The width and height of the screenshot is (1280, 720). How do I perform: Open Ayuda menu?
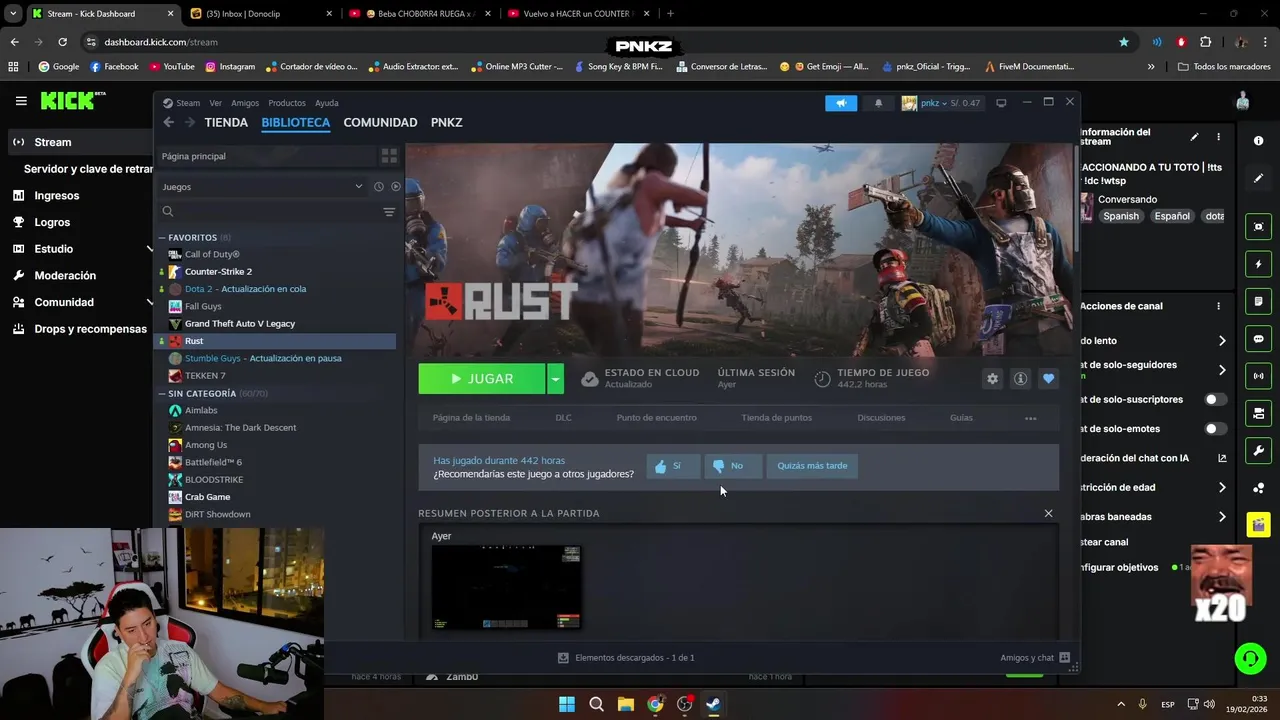pos(327,103)
